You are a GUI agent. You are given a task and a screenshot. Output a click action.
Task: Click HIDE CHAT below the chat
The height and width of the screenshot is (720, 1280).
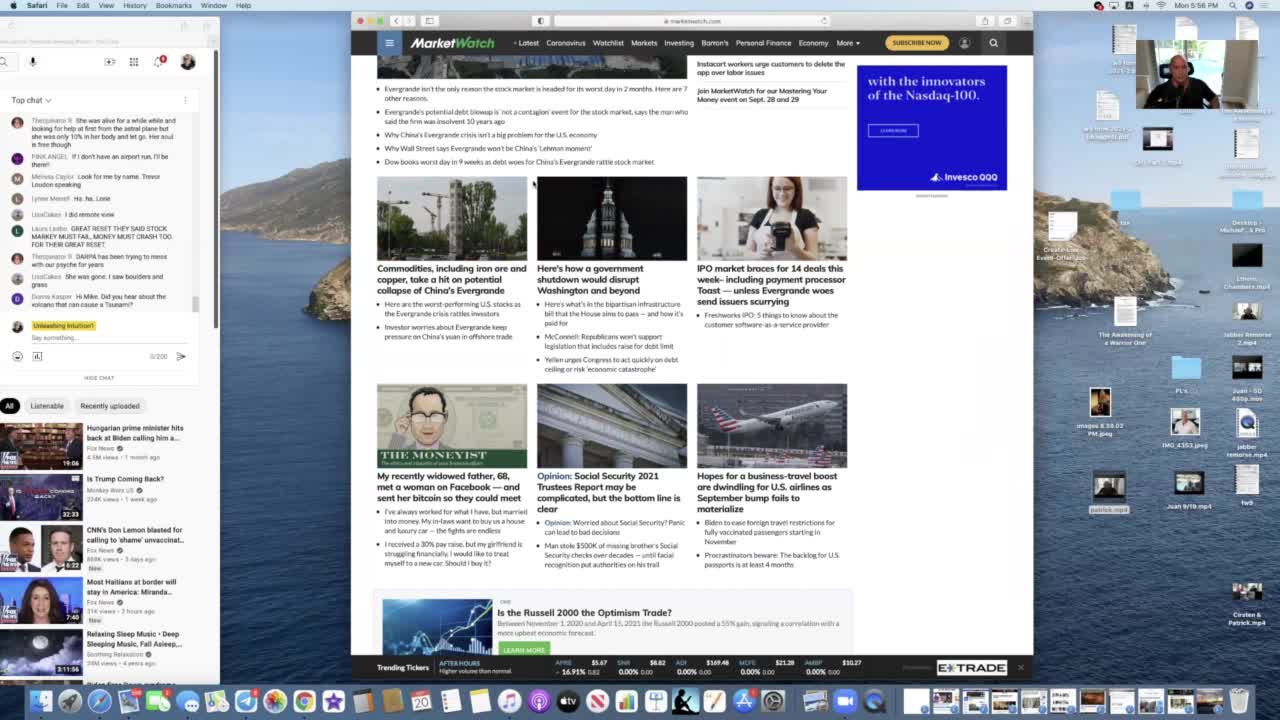(x=99, y=378)
